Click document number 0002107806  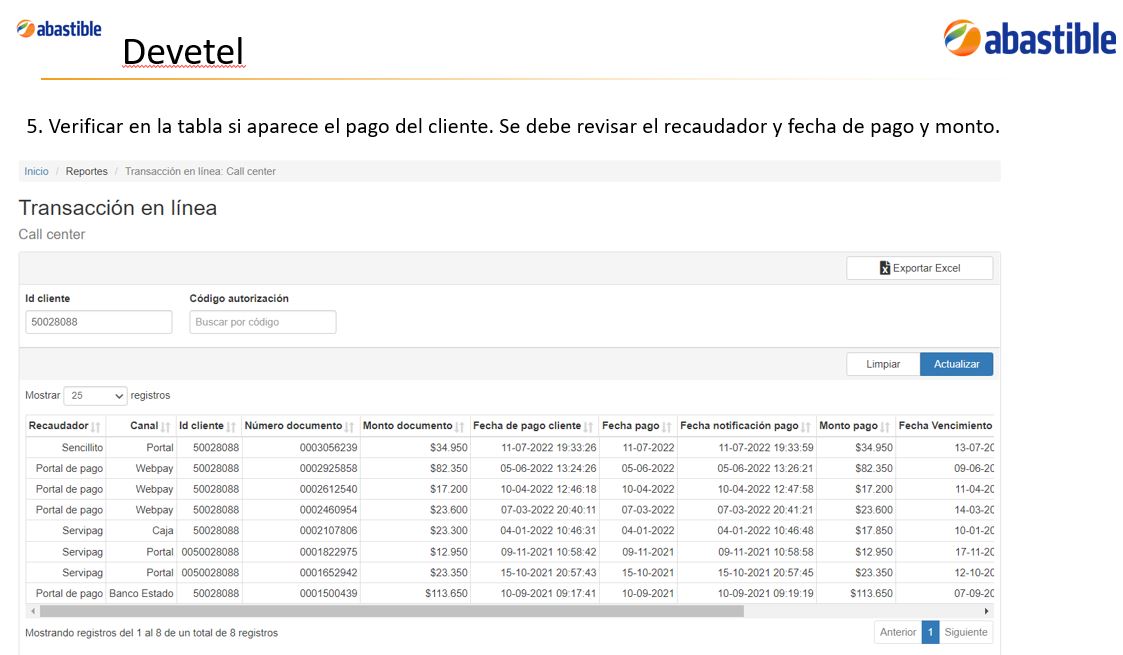point(329,530)
